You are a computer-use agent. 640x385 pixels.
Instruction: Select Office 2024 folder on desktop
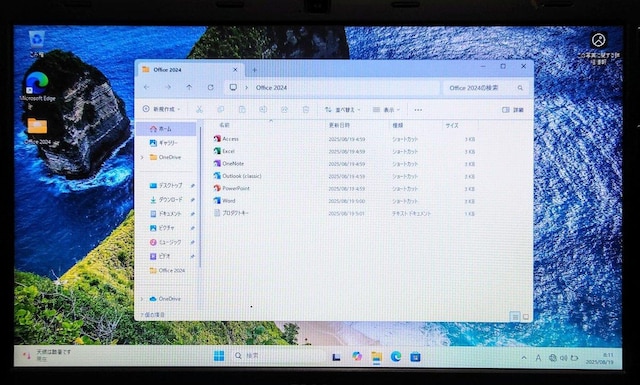(38, 131)
